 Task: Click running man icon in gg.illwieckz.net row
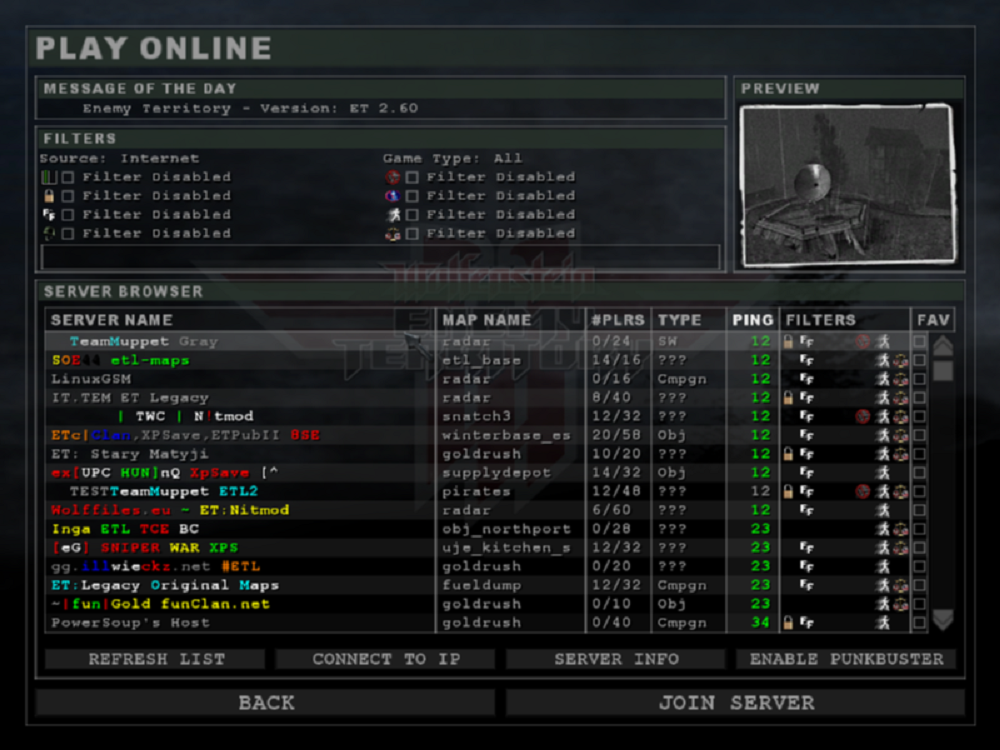pos(883,566)
